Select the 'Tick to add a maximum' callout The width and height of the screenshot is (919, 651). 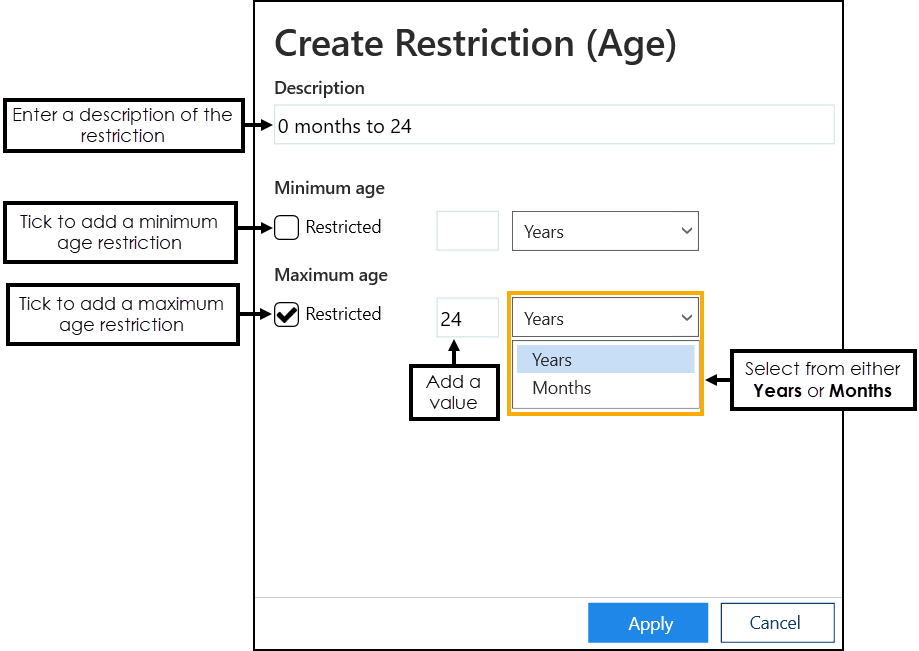pos(122,314)
